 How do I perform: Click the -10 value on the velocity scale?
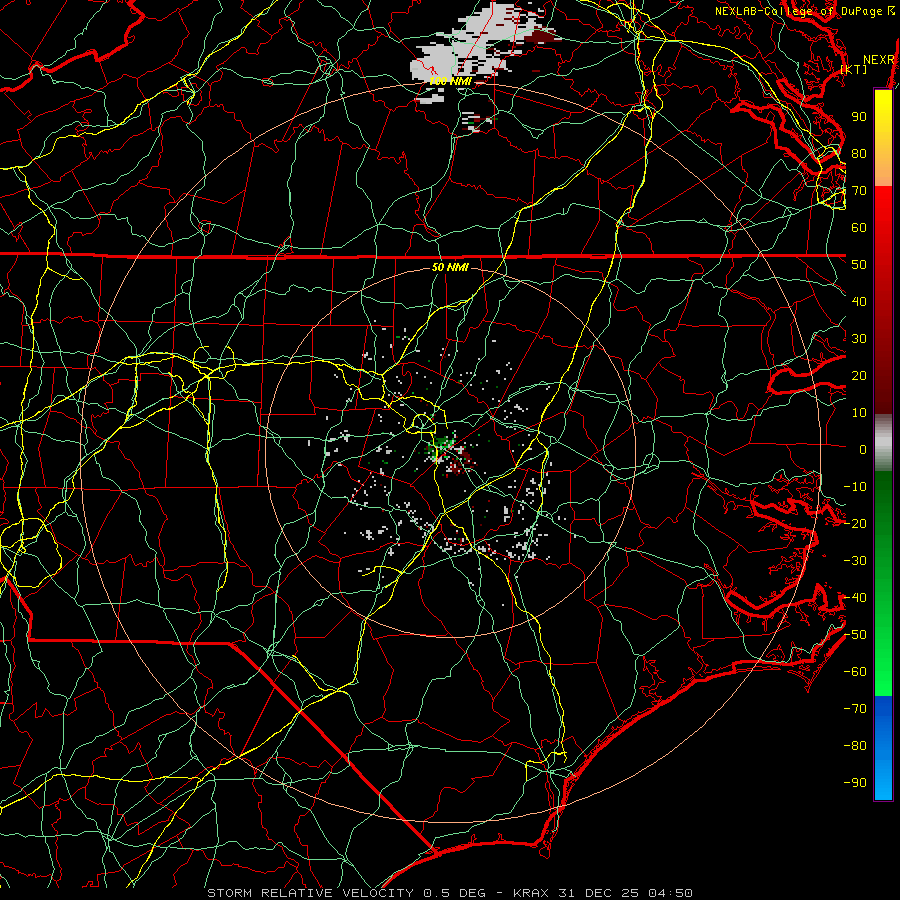tap(855, 487)
